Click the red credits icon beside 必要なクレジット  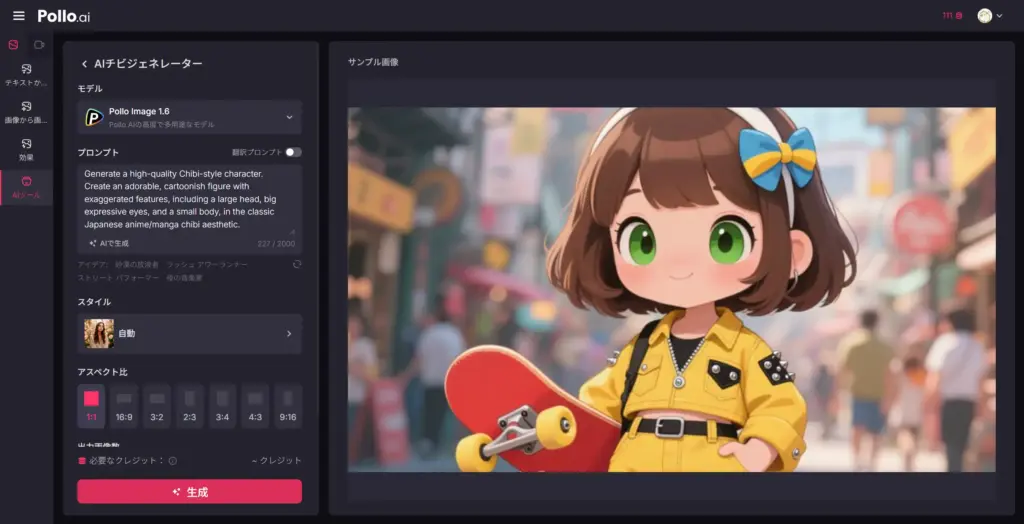coord(82,461)
